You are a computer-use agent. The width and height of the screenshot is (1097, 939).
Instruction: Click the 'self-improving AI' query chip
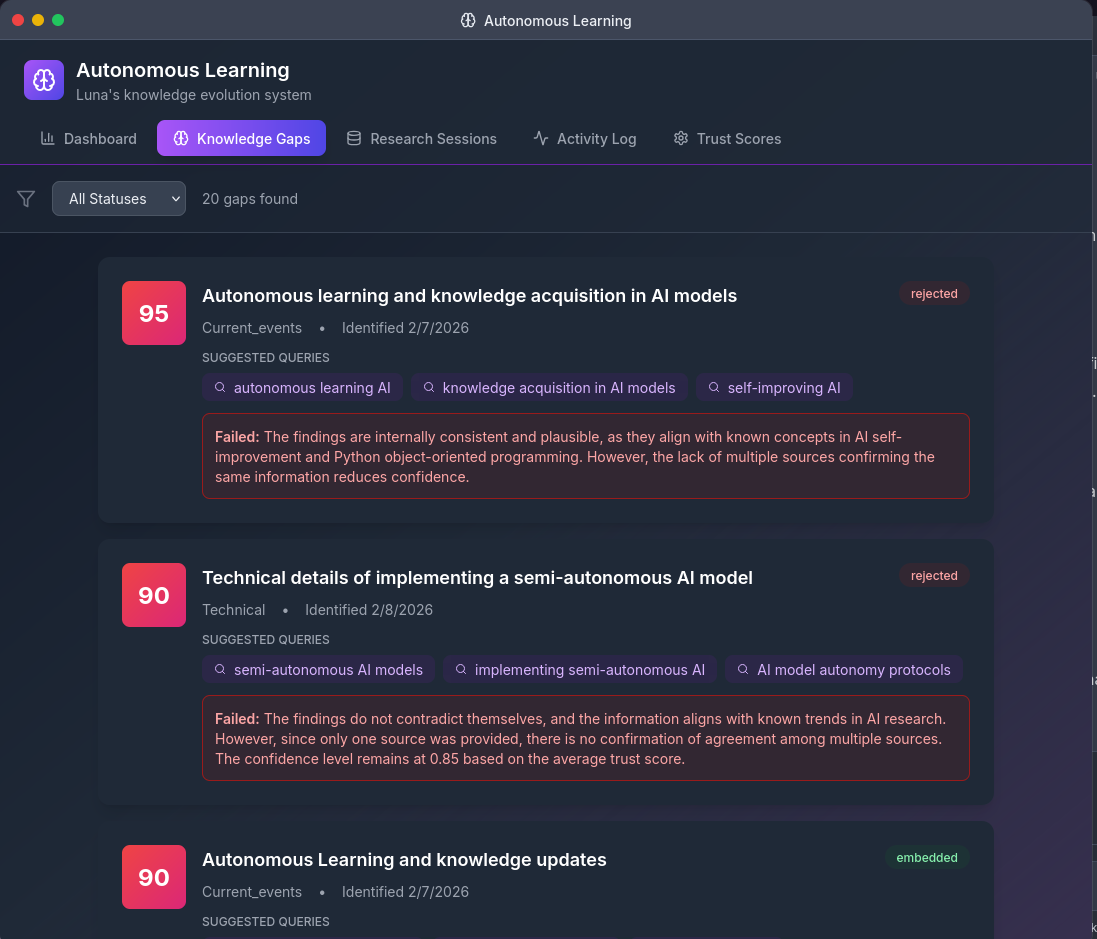[x=774, y=387]
